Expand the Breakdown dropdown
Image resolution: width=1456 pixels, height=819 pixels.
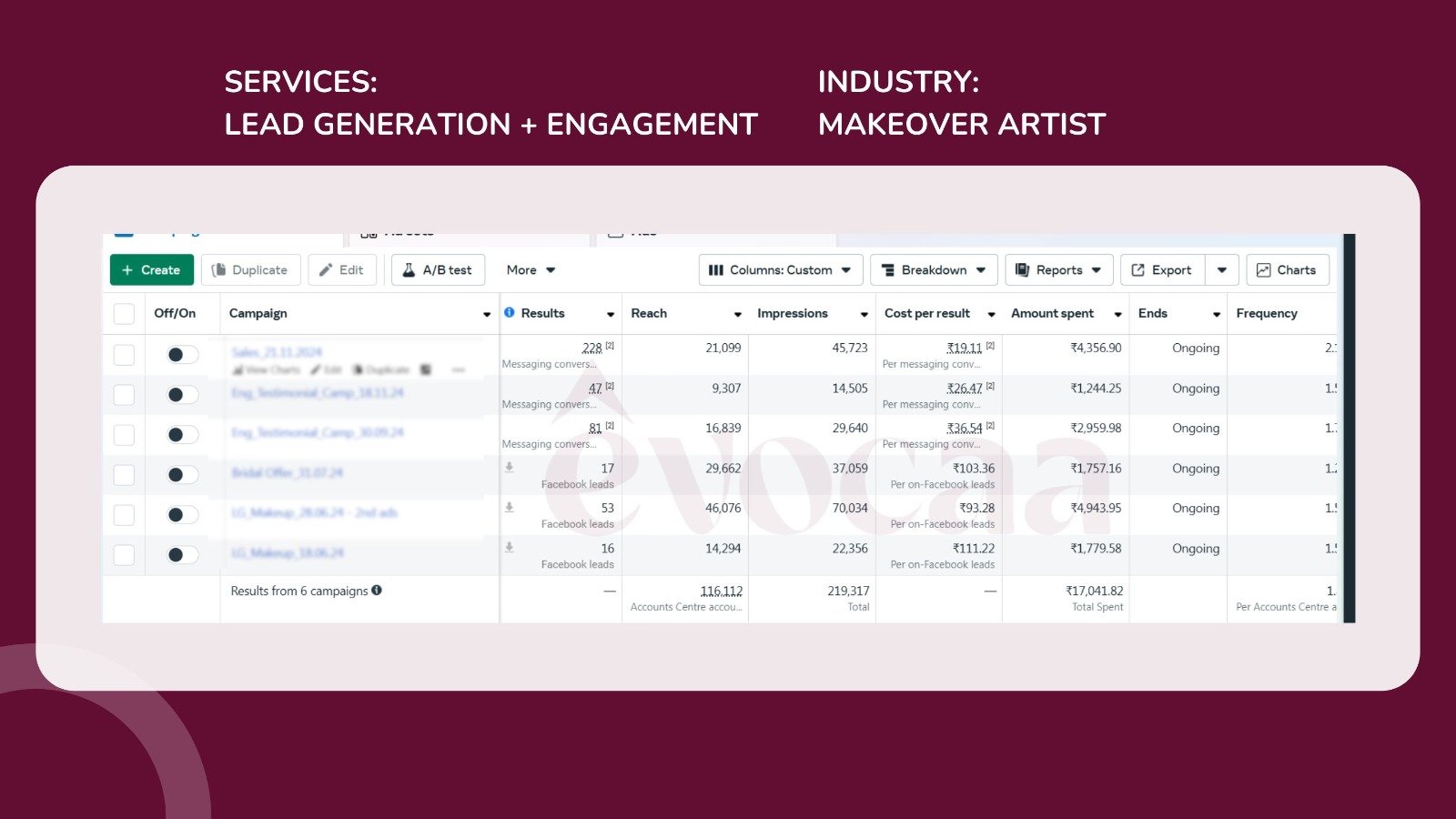click(x=934, y=270)
